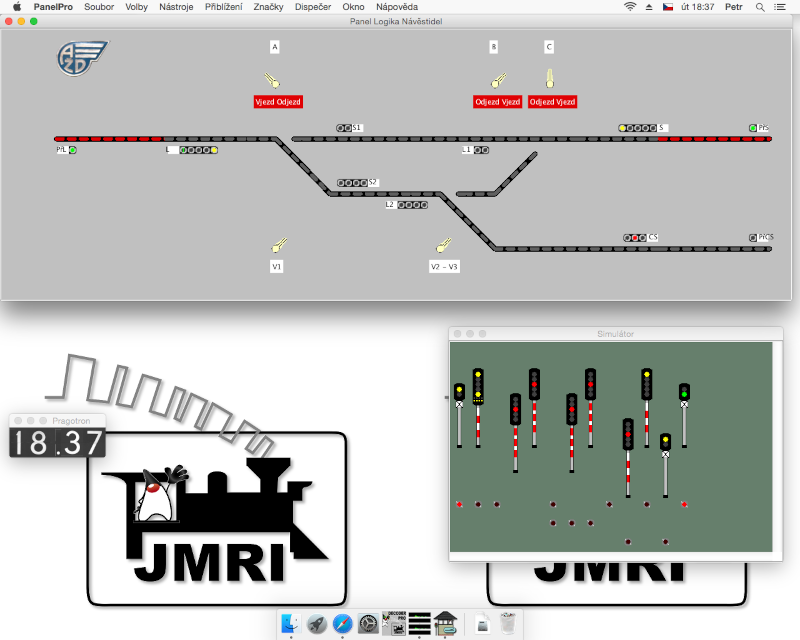Click the AŽD winged logo icon
The width and height of the screenshot is (800, 640).
[82, 57]
